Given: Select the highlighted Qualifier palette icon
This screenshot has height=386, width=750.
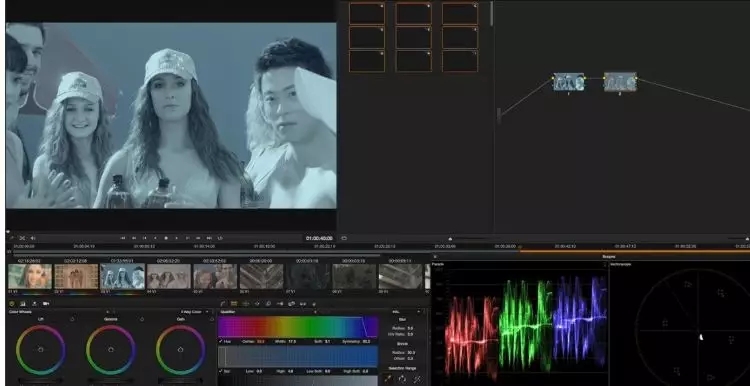Looking at the screenshot, I should pos(234,304).
